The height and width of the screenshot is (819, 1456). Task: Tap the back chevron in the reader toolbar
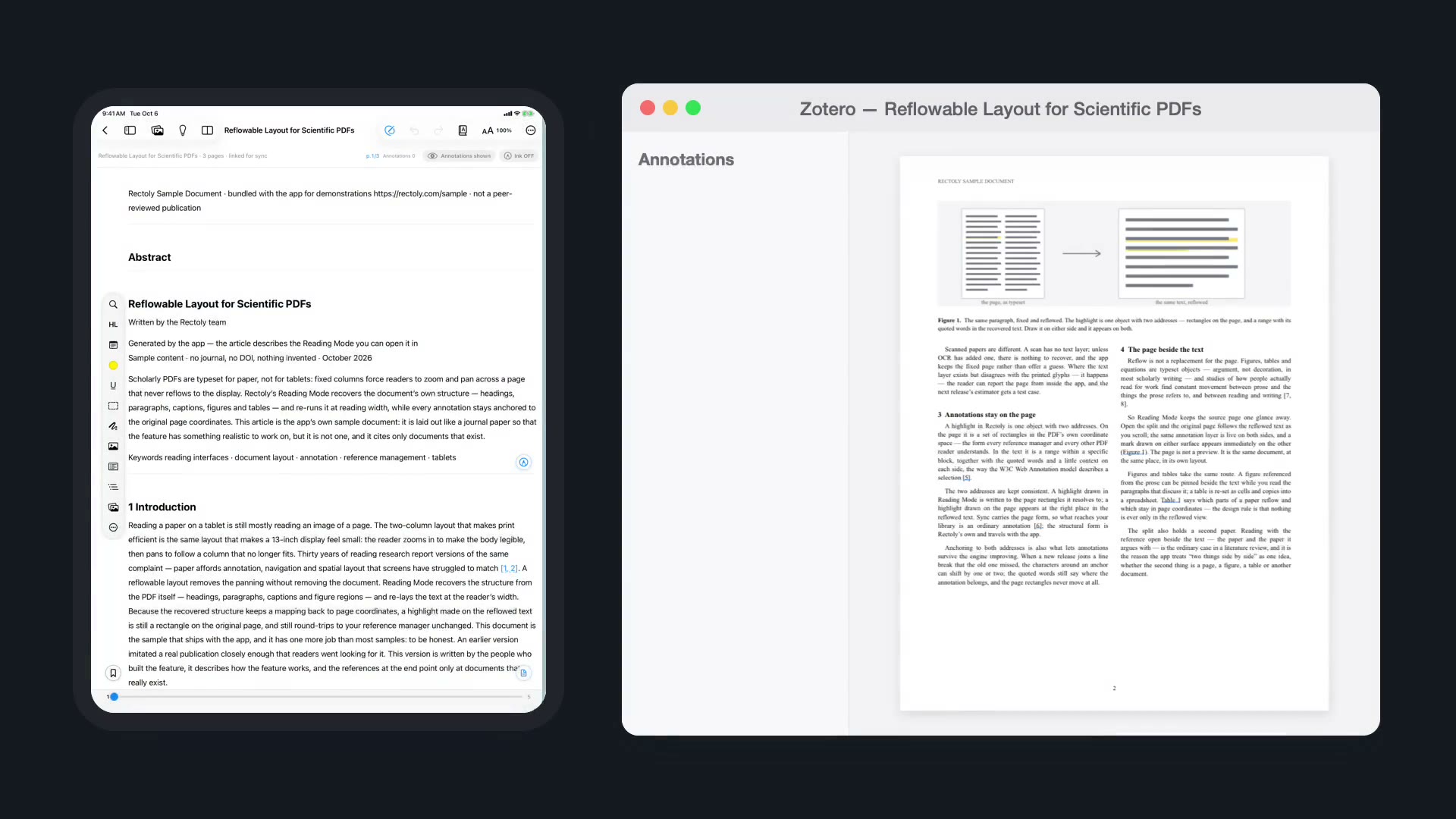105,130
